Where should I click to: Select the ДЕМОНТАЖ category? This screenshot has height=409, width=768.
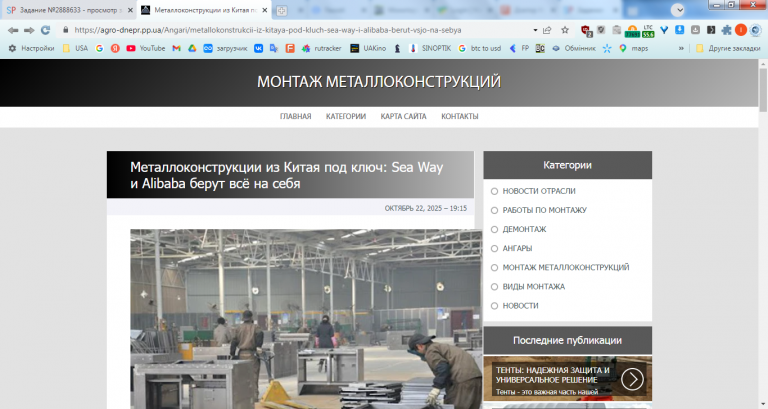[x=524, y=229]
